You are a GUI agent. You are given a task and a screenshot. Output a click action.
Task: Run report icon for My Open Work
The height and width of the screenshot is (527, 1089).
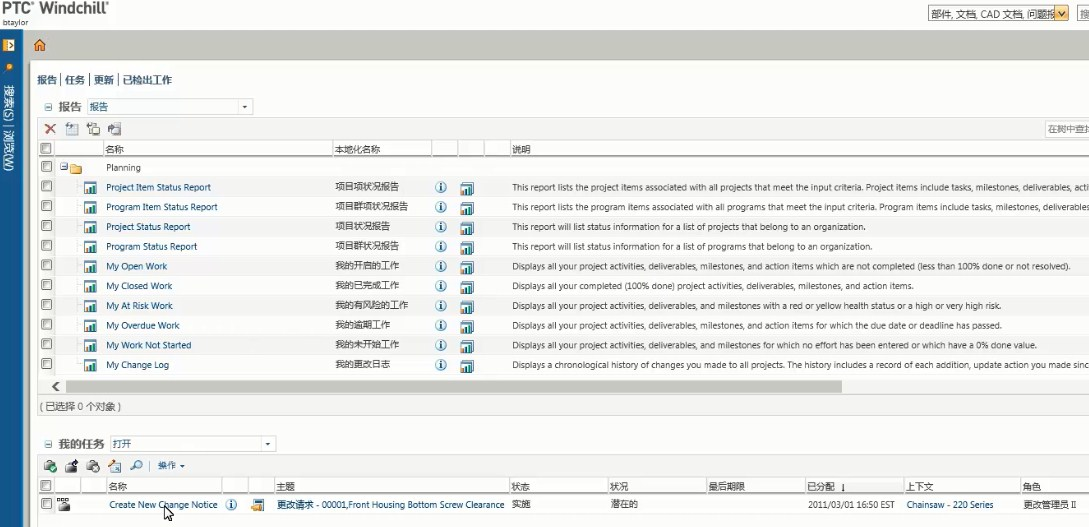tap(467, 267)
